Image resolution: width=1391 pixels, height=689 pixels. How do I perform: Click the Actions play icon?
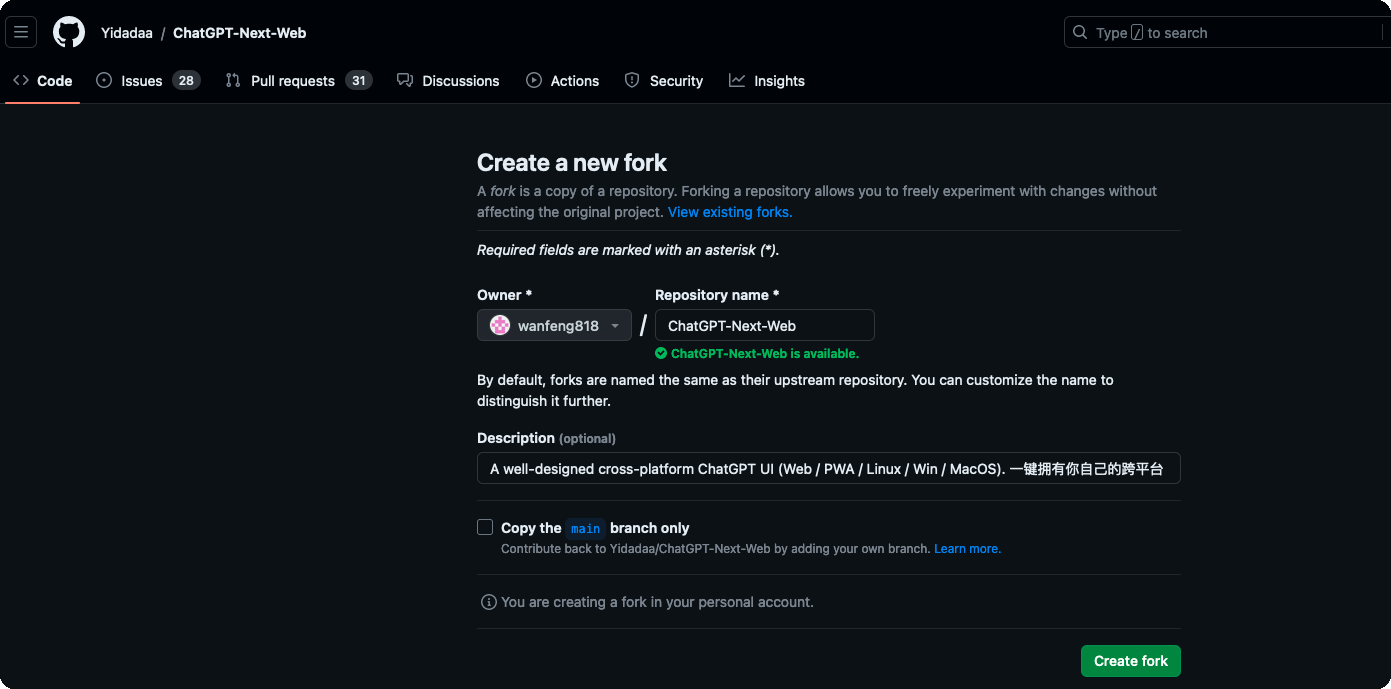point(534,80)
